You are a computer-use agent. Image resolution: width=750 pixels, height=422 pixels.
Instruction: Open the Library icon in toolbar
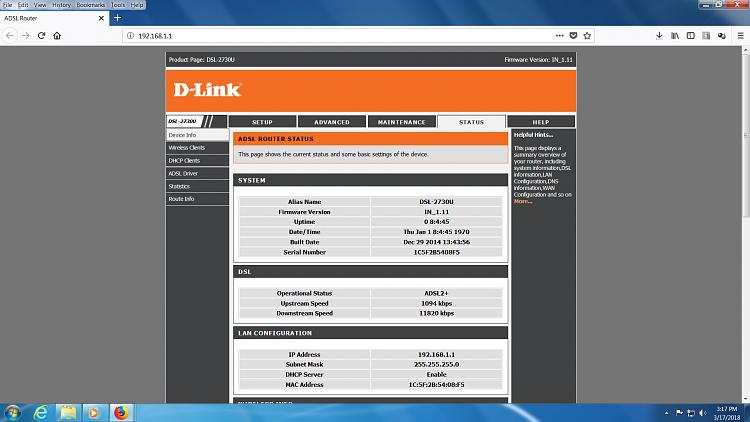point(675,36)
